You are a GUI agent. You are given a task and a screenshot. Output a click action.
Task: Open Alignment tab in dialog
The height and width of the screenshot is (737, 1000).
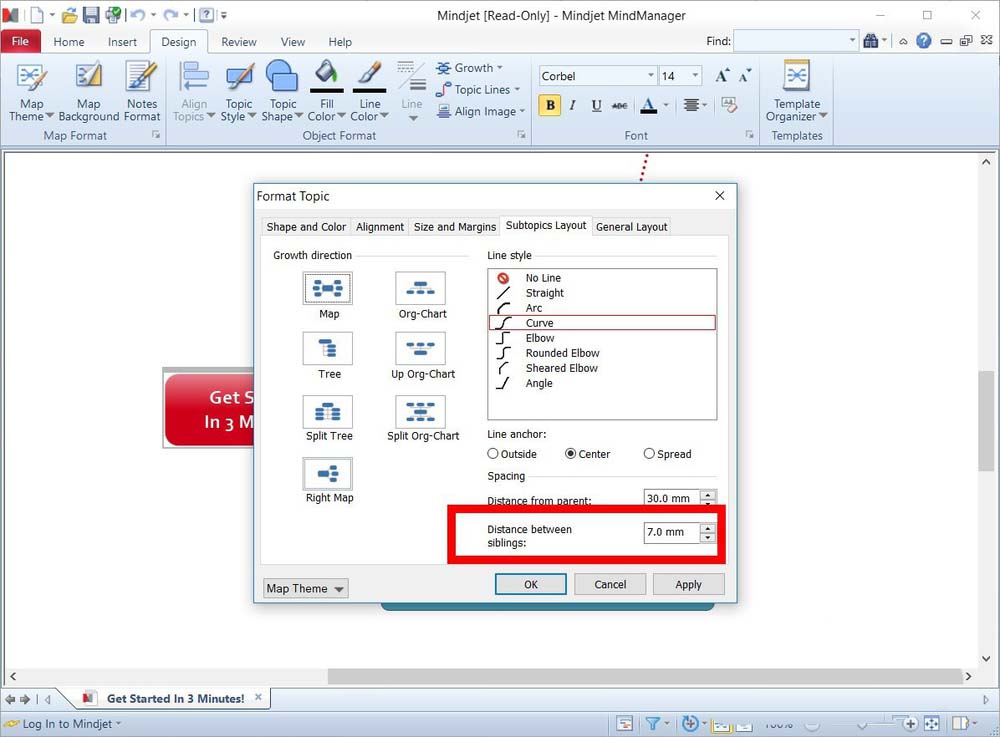click(379, 227)
